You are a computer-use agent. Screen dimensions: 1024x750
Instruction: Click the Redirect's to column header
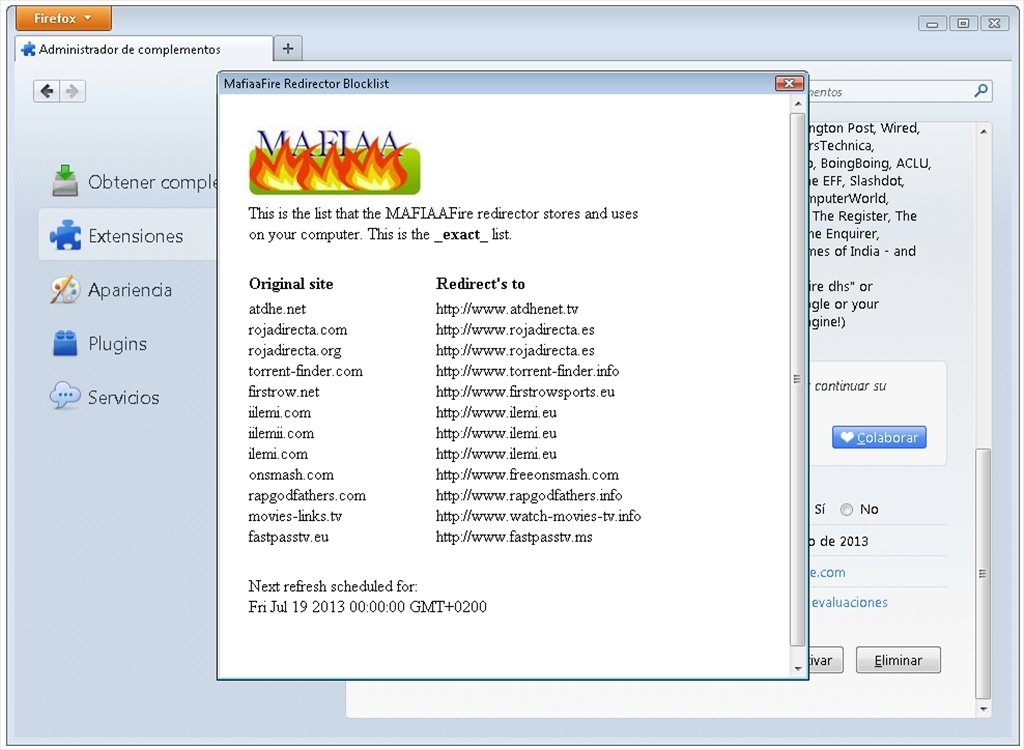pyautogui.click(x=480, y=284)
